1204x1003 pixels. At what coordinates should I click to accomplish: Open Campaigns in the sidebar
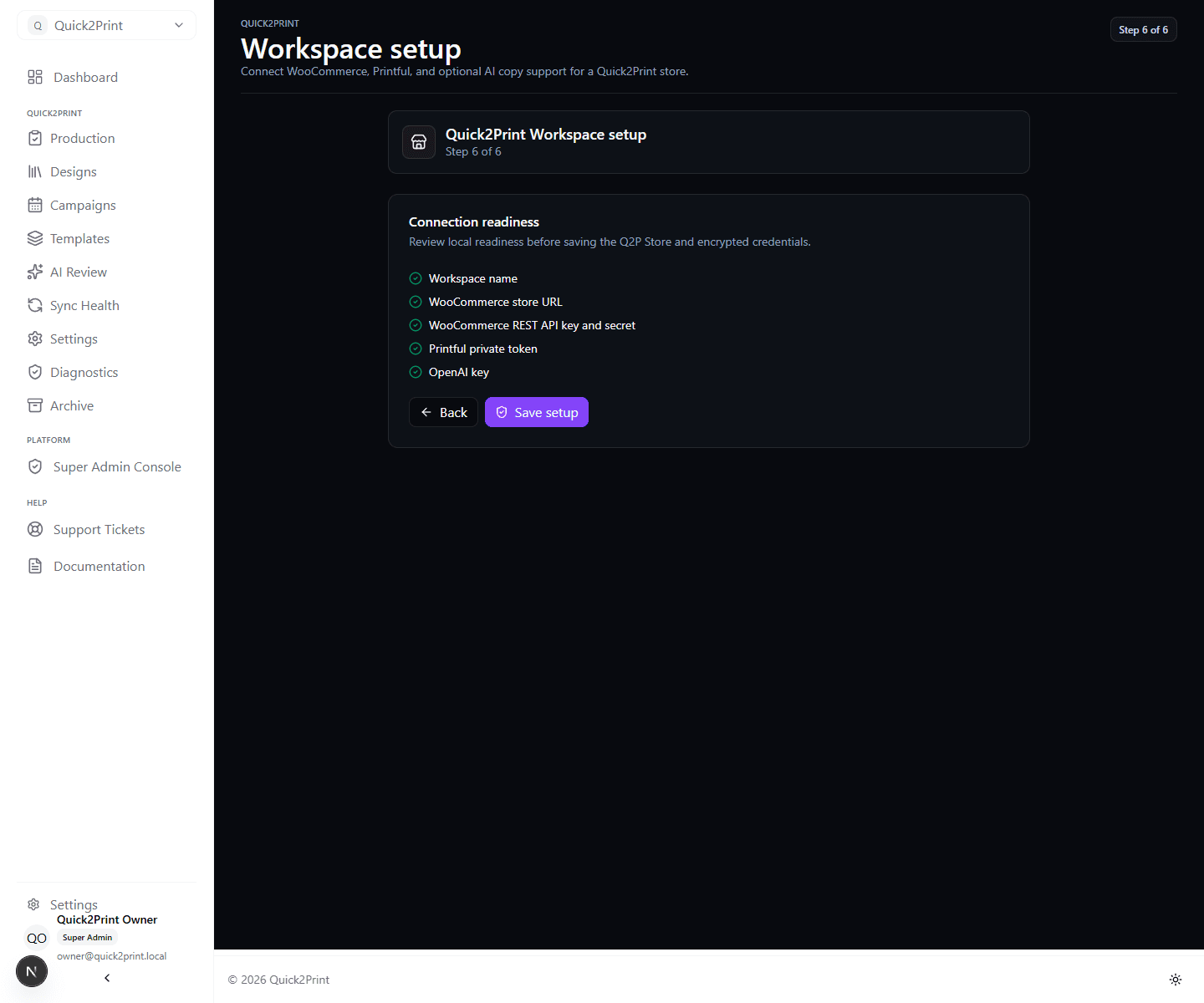106,205
